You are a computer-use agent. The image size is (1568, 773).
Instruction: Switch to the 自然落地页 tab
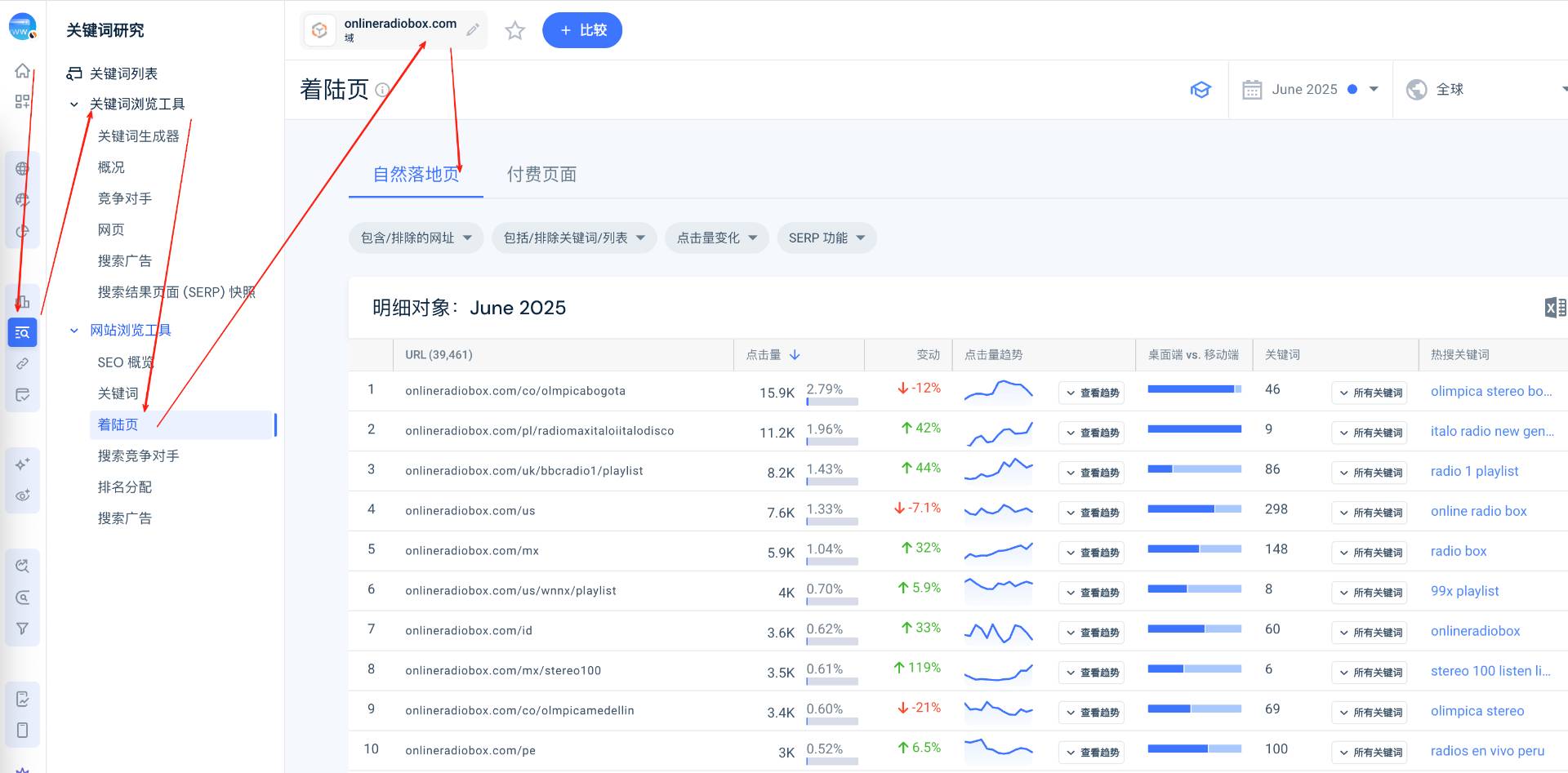[x=416, y=174]
